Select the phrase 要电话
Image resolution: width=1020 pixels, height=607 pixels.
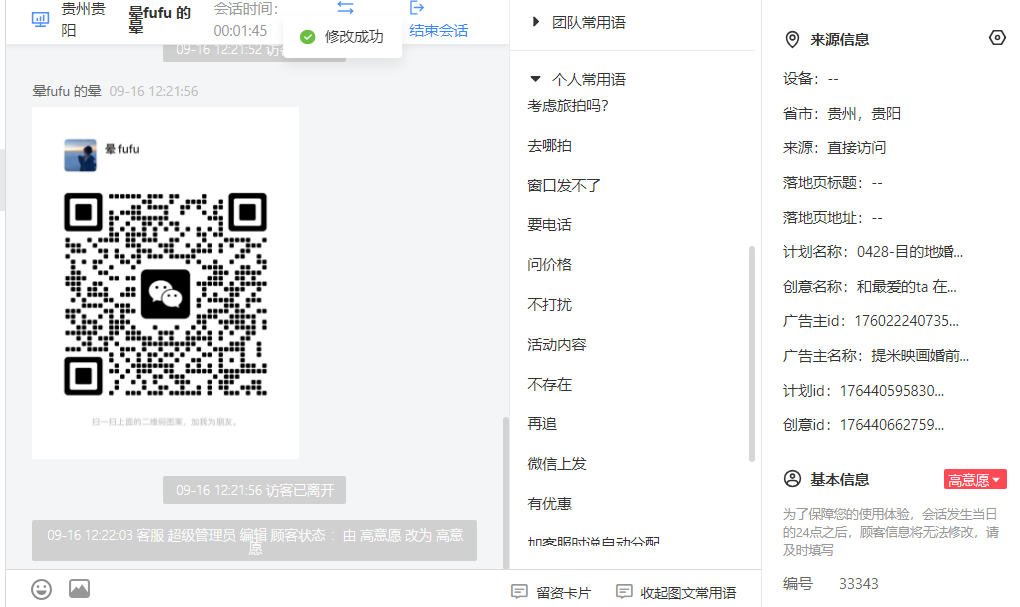point(549,225)
